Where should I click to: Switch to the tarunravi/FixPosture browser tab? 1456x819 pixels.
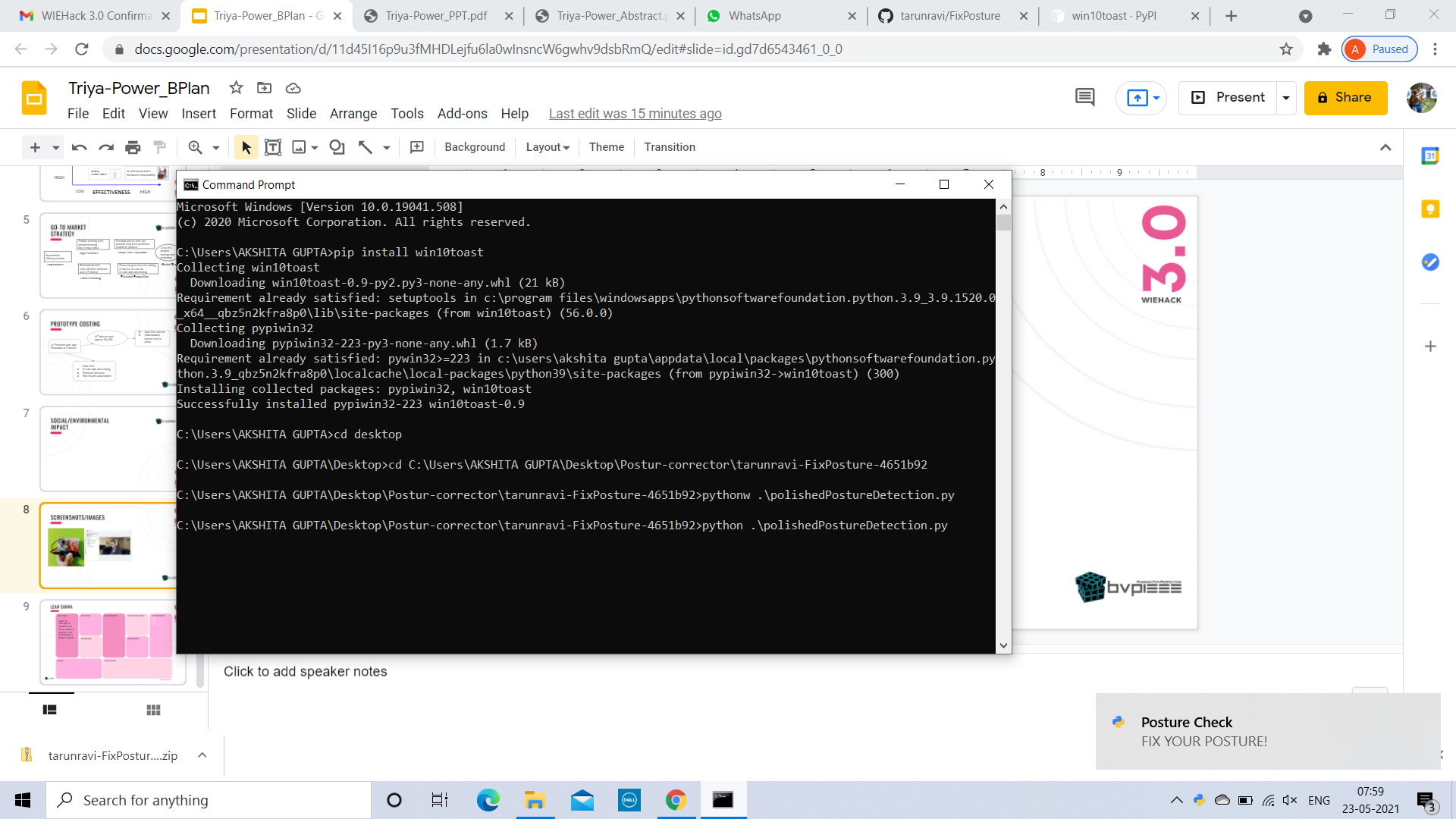point(949,16)
